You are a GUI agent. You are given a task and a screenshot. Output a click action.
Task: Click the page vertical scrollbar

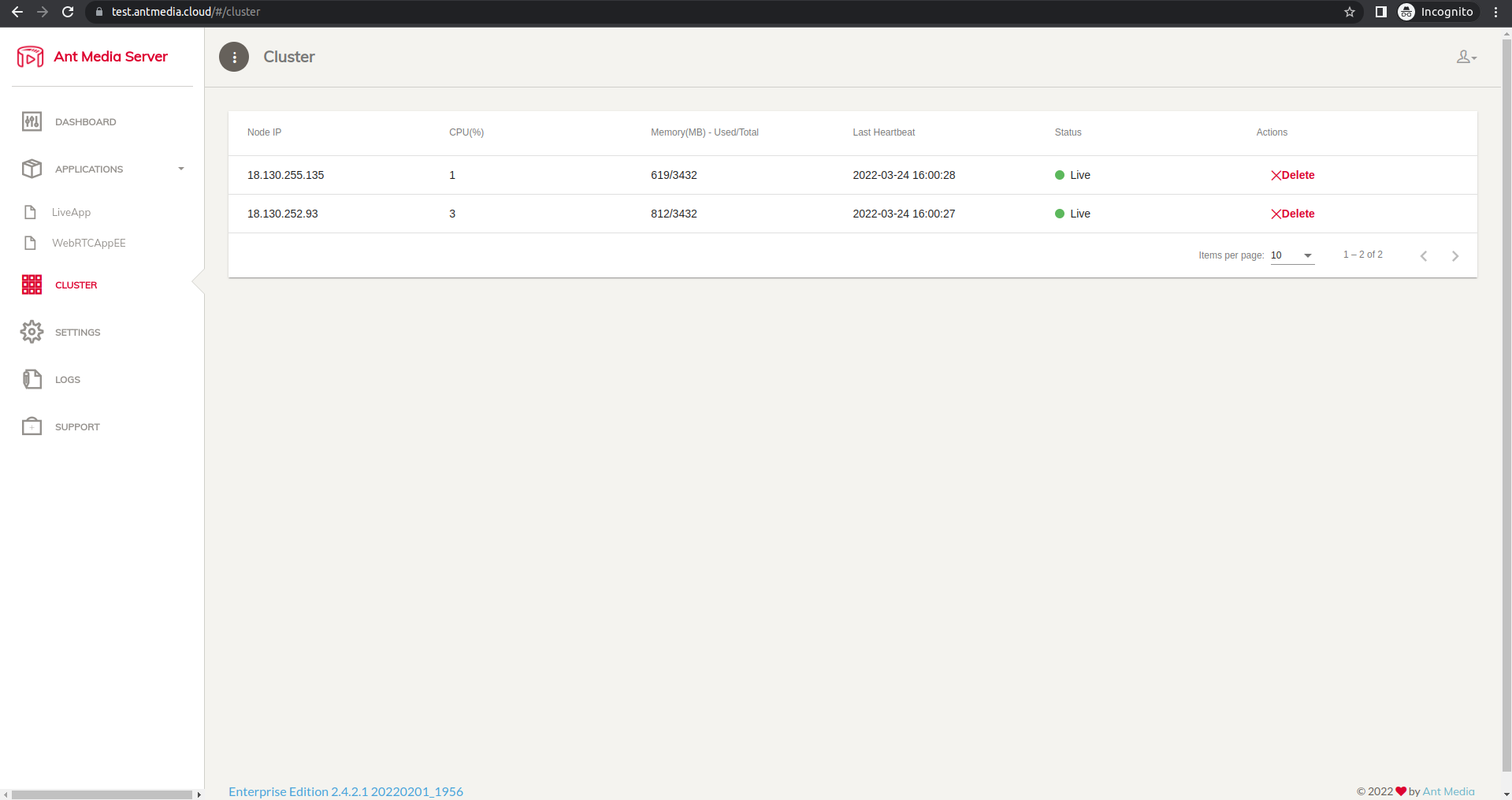1507,406
